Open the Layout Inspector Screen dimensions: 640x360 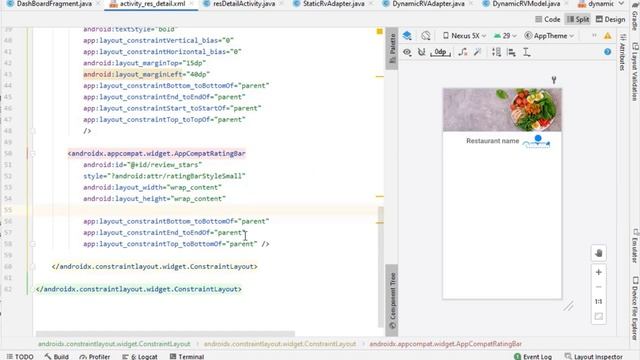(593, 356)
